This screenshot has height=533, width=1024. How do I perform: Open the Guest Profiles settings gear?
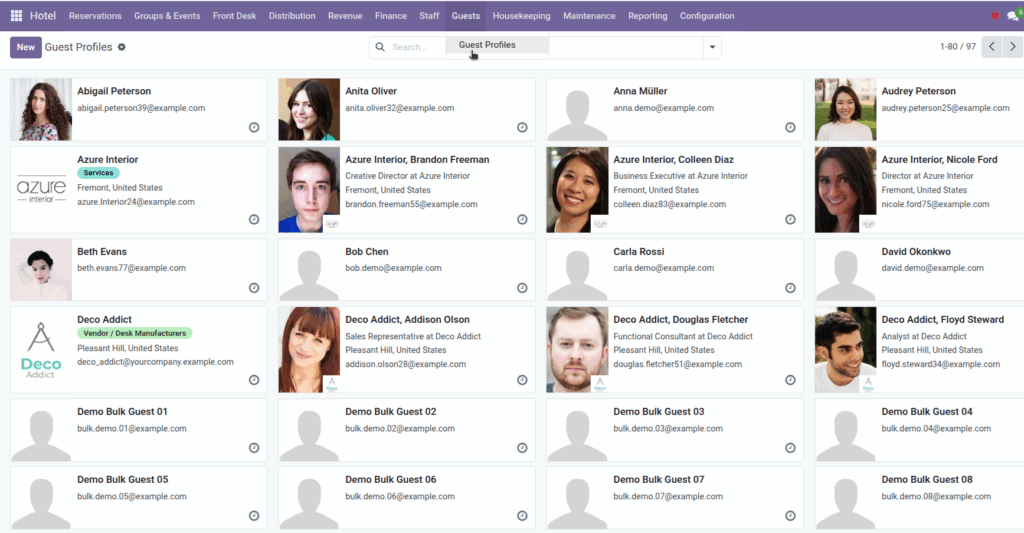121,47
